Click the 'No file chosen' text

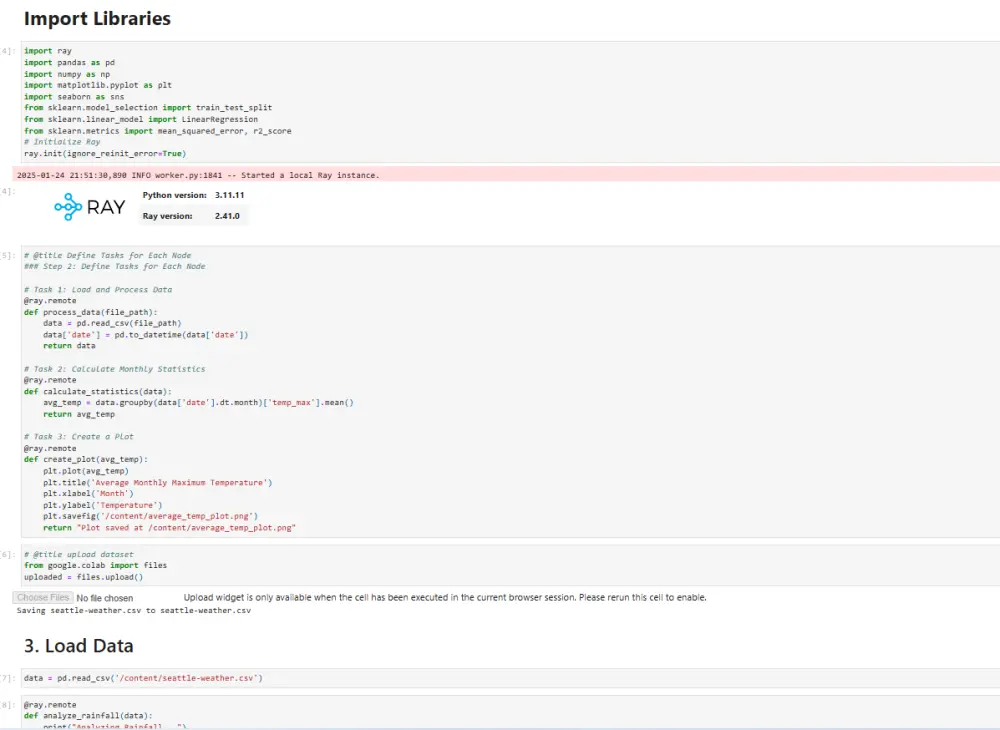(x=105, y=598)
